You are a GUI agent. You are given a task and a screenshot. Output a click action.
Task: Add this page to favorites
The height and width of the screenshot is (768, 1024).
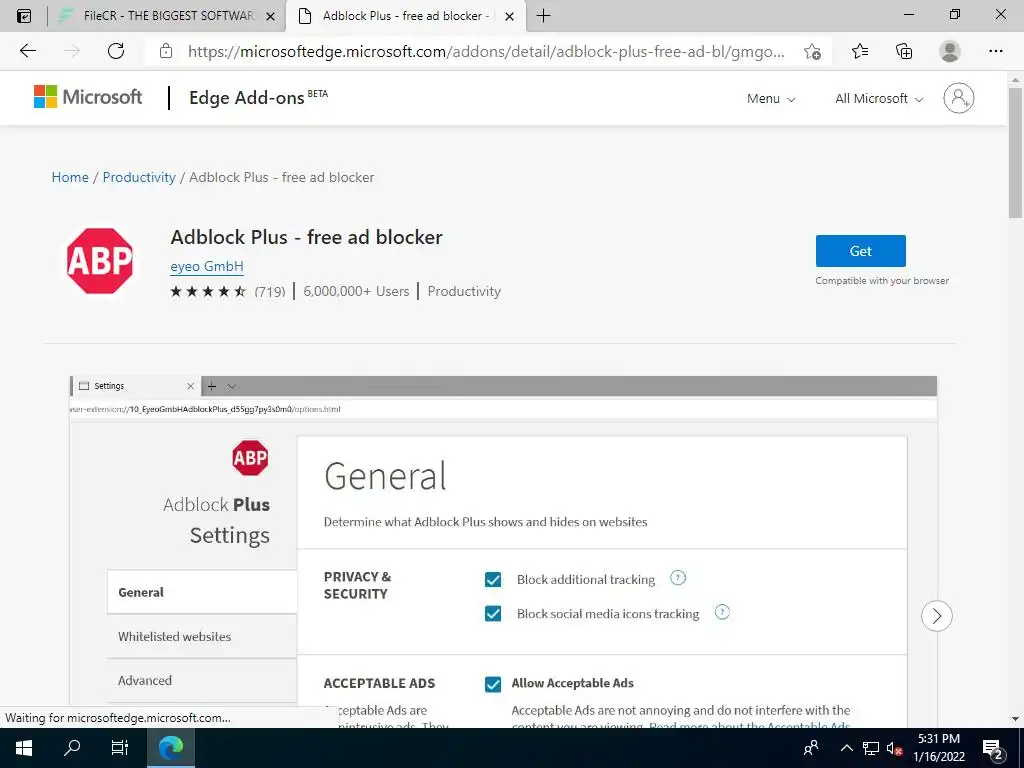coord(812,52)
